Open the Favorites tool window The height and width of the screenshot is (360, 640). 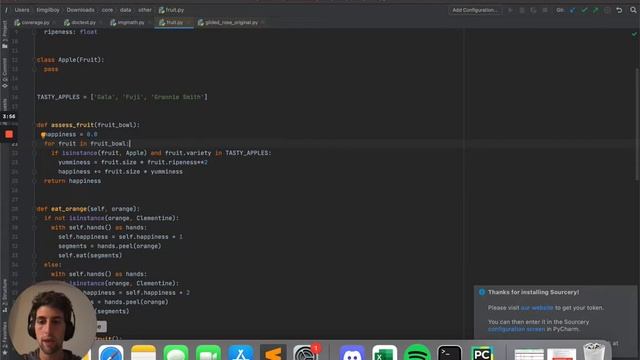click(x=4, y=338)
